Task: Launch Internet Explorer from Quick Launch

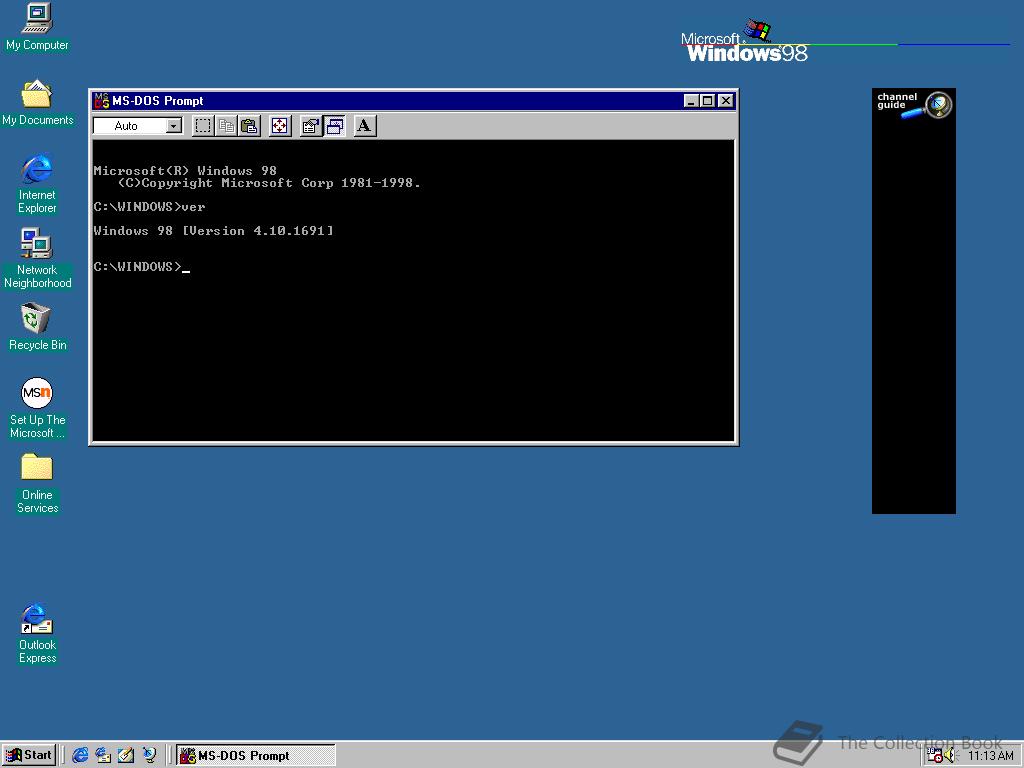Action: pyautogui.click(x=80, y=755)
